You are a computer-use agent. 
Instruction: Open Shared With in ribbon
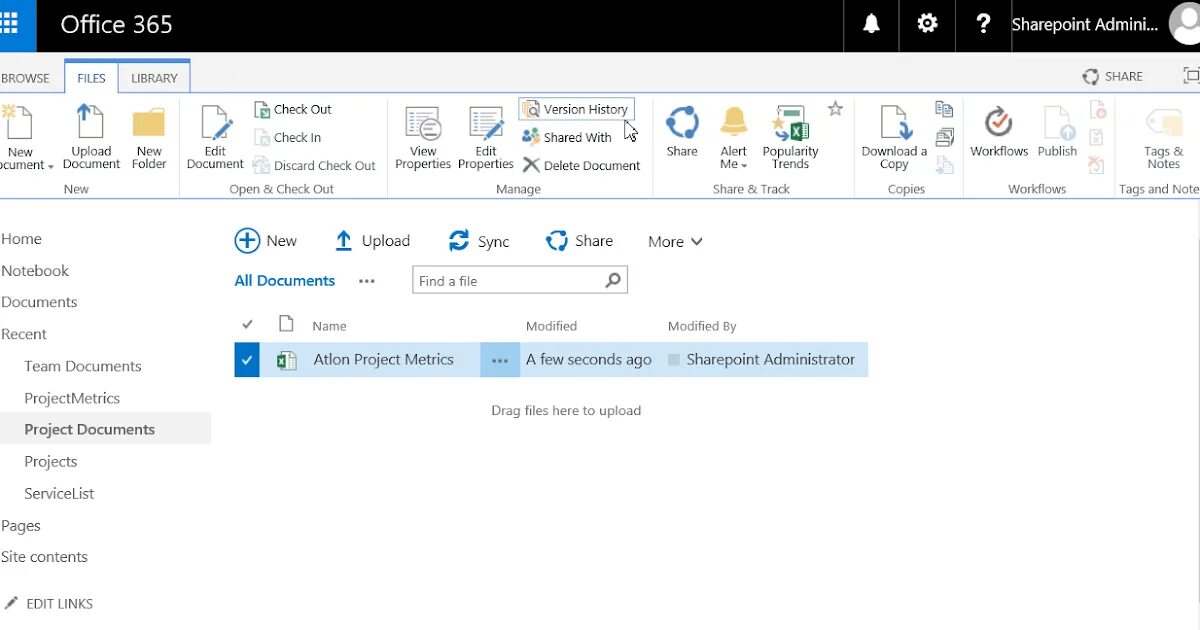coord(567,137)
